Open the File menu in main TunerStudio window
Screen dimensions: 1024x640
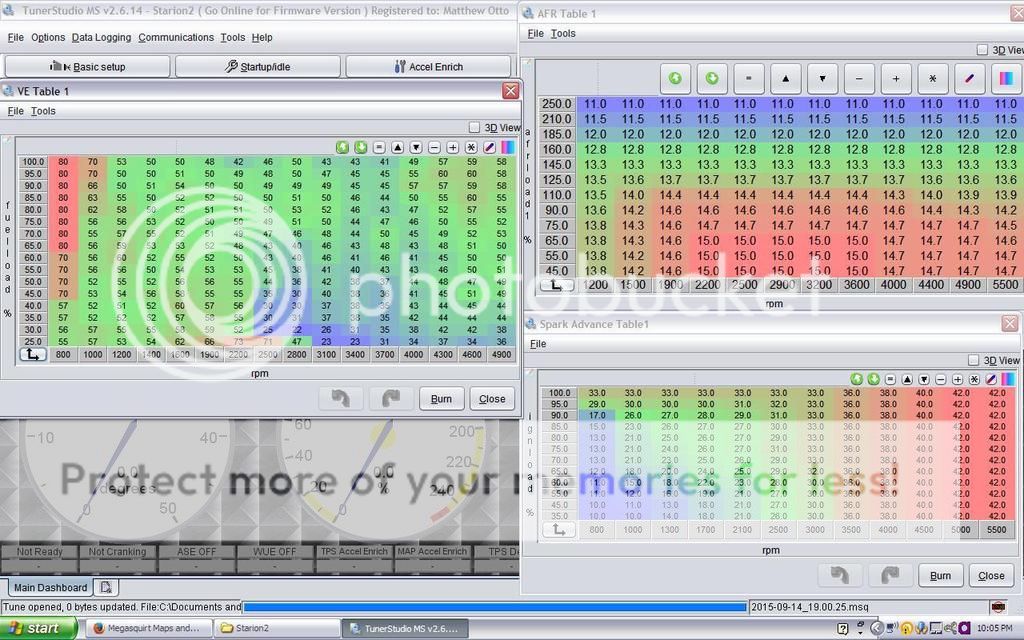pos(16,37)
